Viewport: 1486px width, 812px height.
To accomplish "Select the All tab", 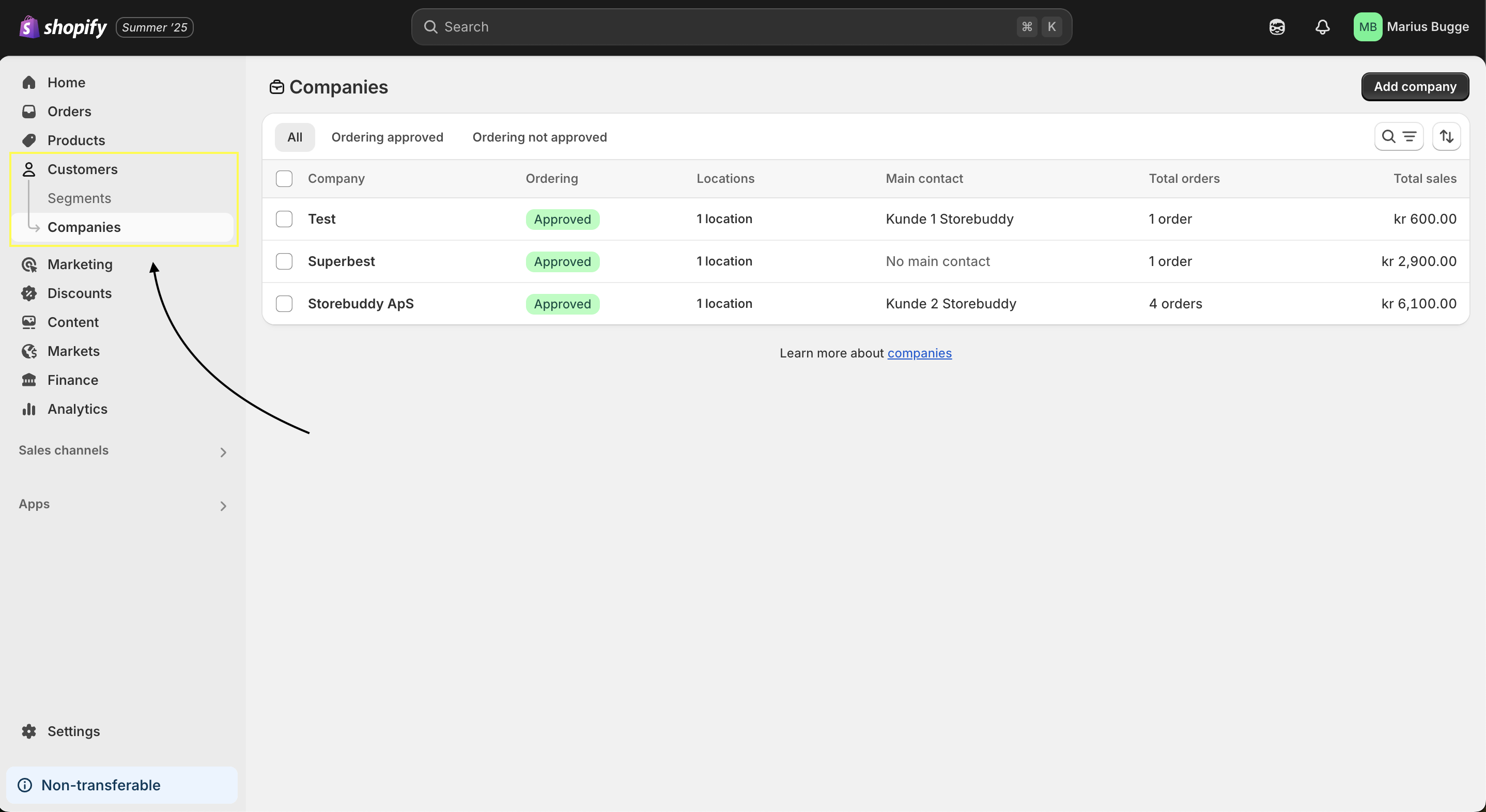I will [x=295, y=137].
